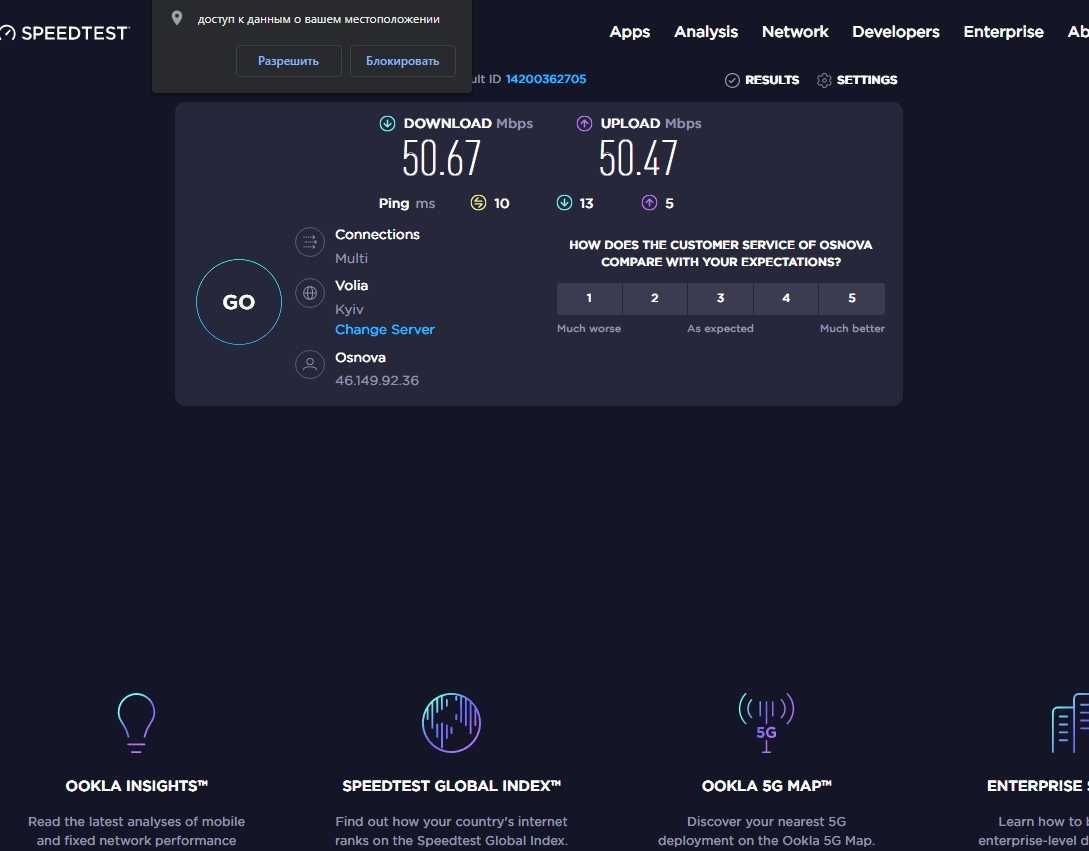Open the Analysis menu
This screenshot has width=1089, height=851.
[x=706, y=32]
